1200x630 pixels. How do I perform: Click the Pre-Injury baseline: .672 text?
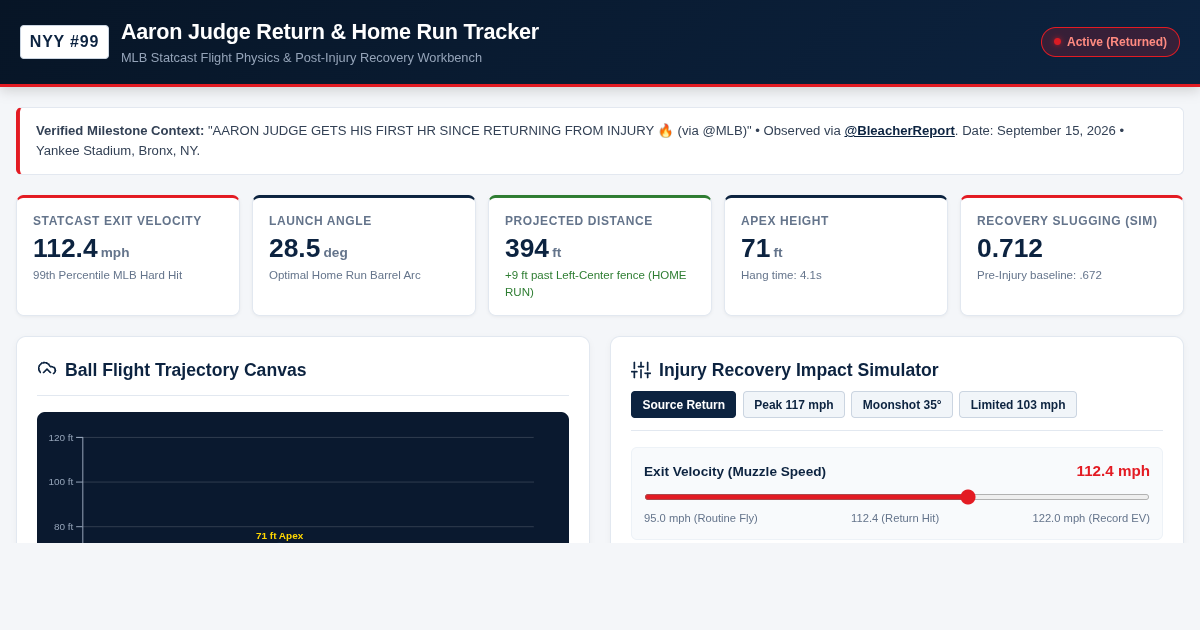coord(1039,275)
